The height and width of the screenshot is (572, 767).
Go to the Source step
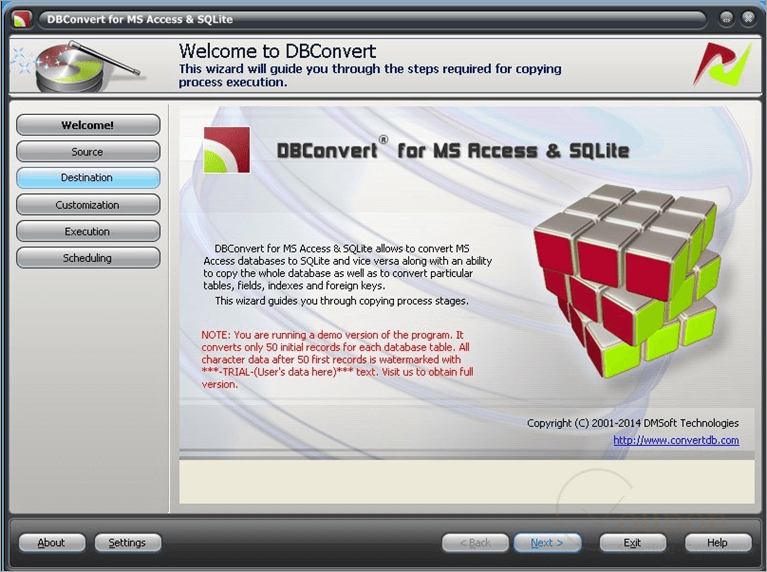(88, 152)
